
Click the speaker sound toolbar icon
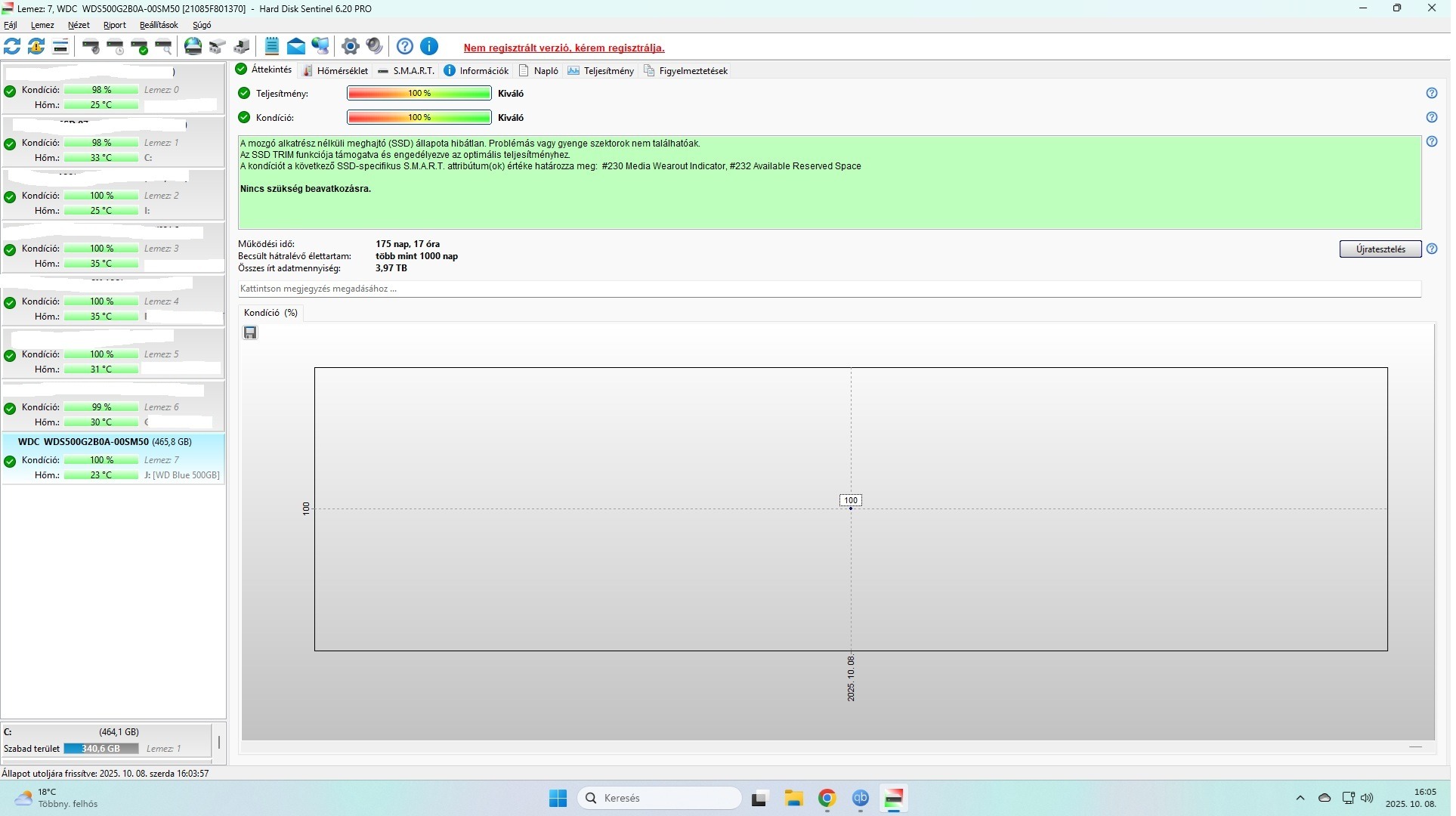click(x=374, y=47)
